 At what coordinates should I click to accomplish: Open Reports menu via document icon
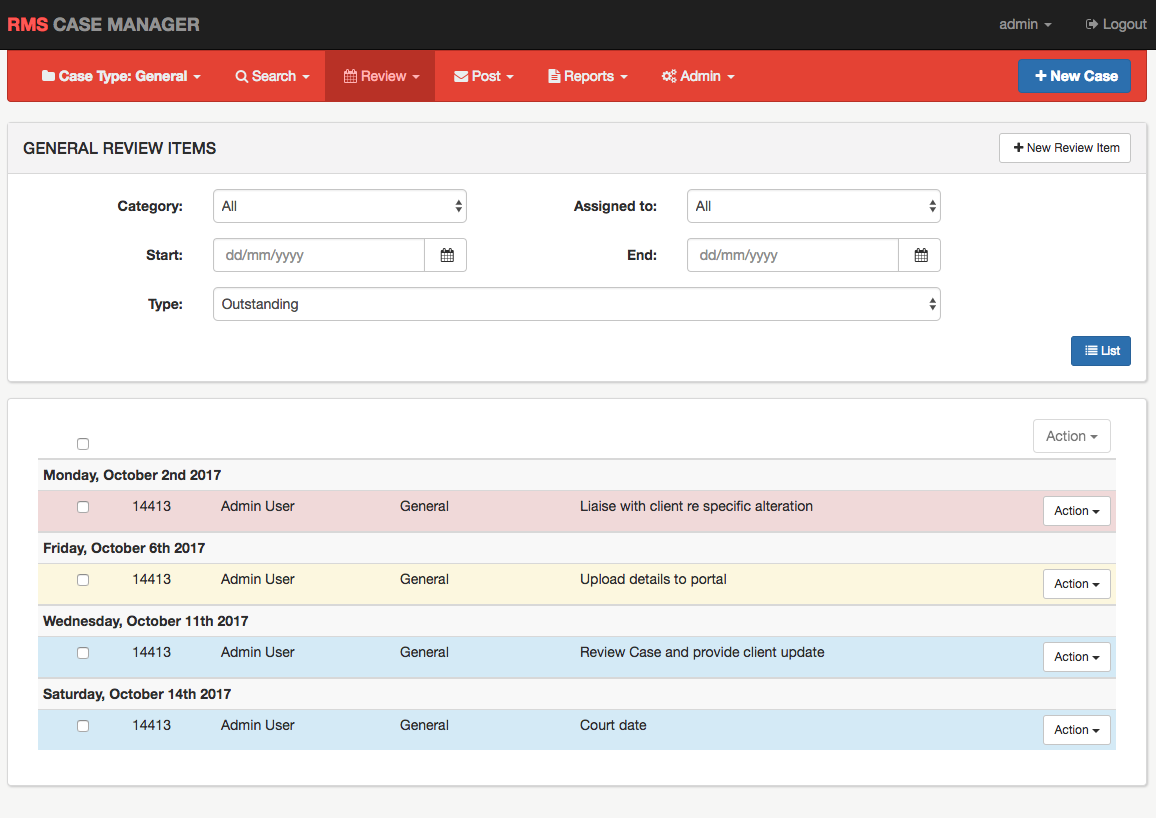tap(554, 77)
